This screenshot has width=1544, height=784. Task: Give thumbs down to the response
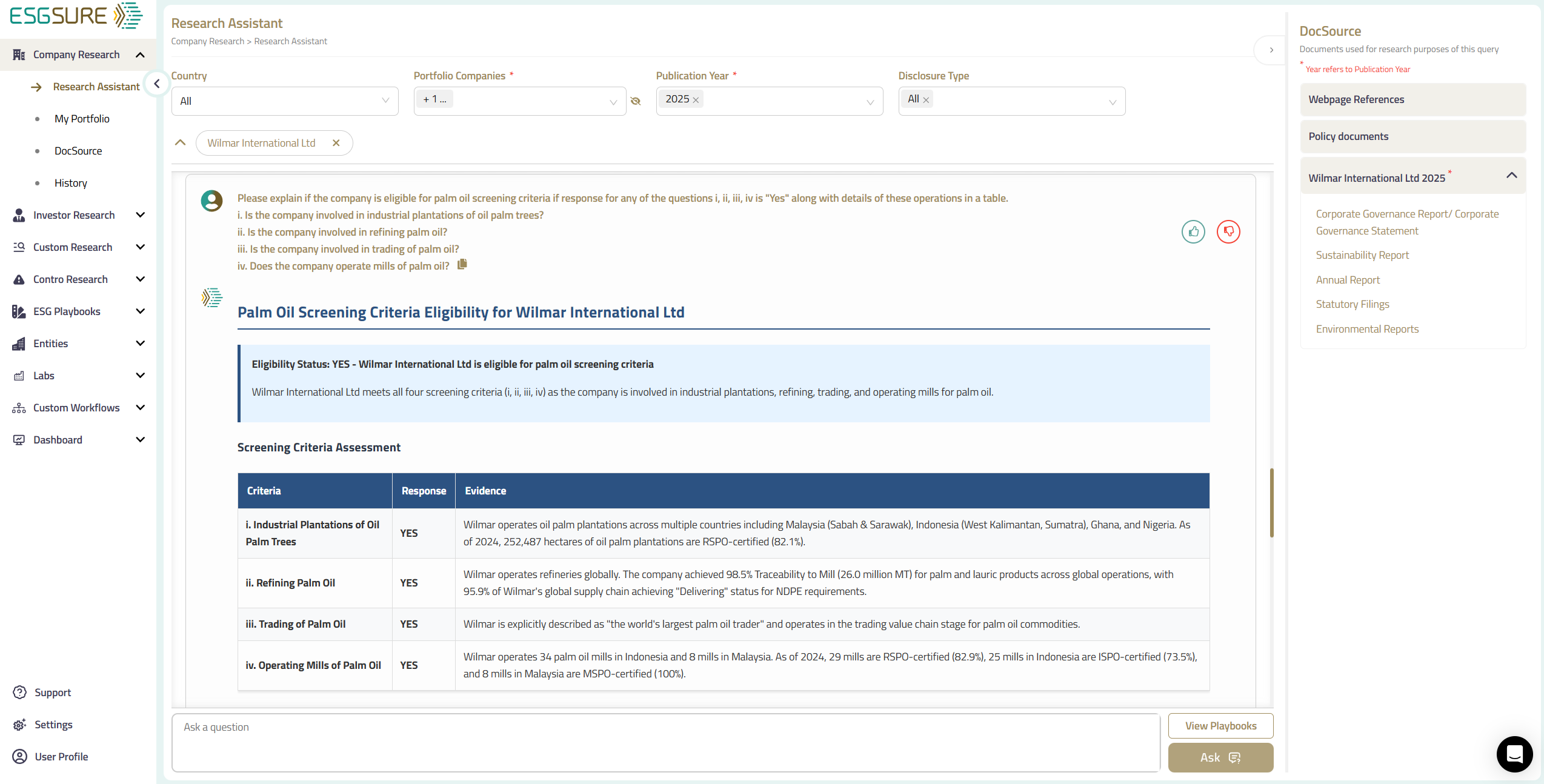coord(1229,231)
